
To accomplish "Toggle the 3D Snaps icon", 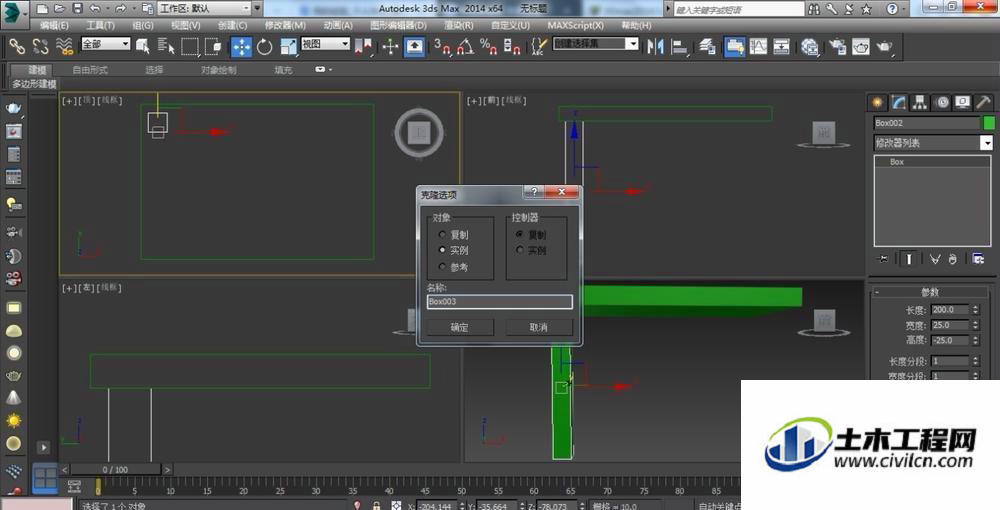I will pyautogui.click(x=441, y=46).
